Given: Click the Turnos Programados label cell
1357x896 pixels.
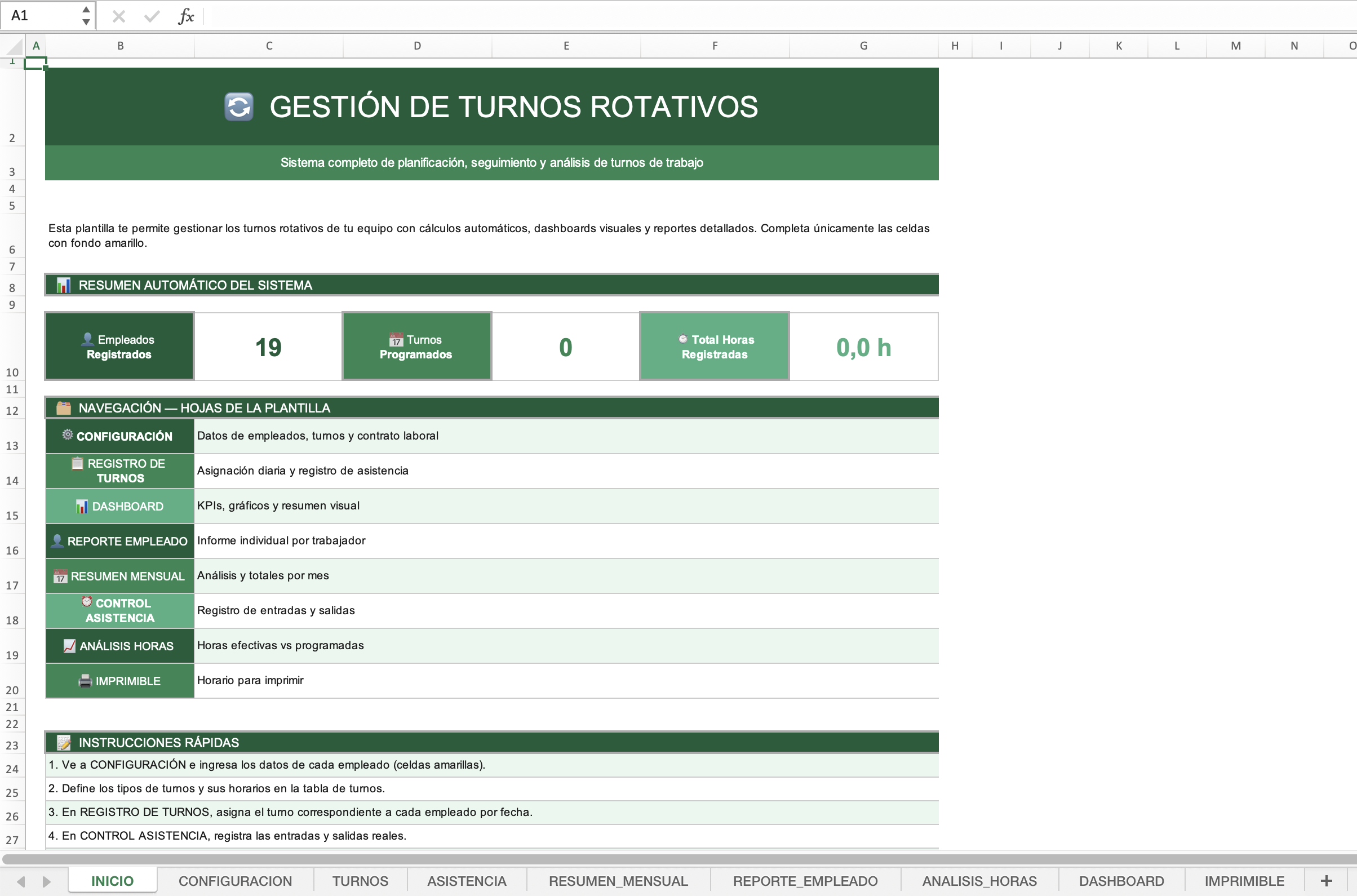Looking at the screenshot, I should [x=416, y=347].
